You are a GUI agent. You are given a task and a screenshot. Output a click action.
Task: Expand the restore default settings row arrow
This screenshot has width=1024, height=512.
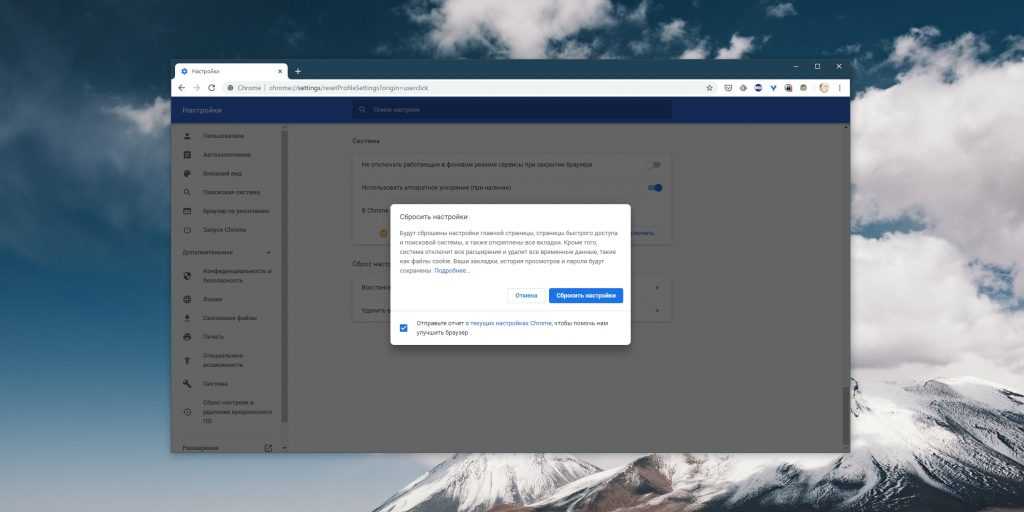(657, 288)
